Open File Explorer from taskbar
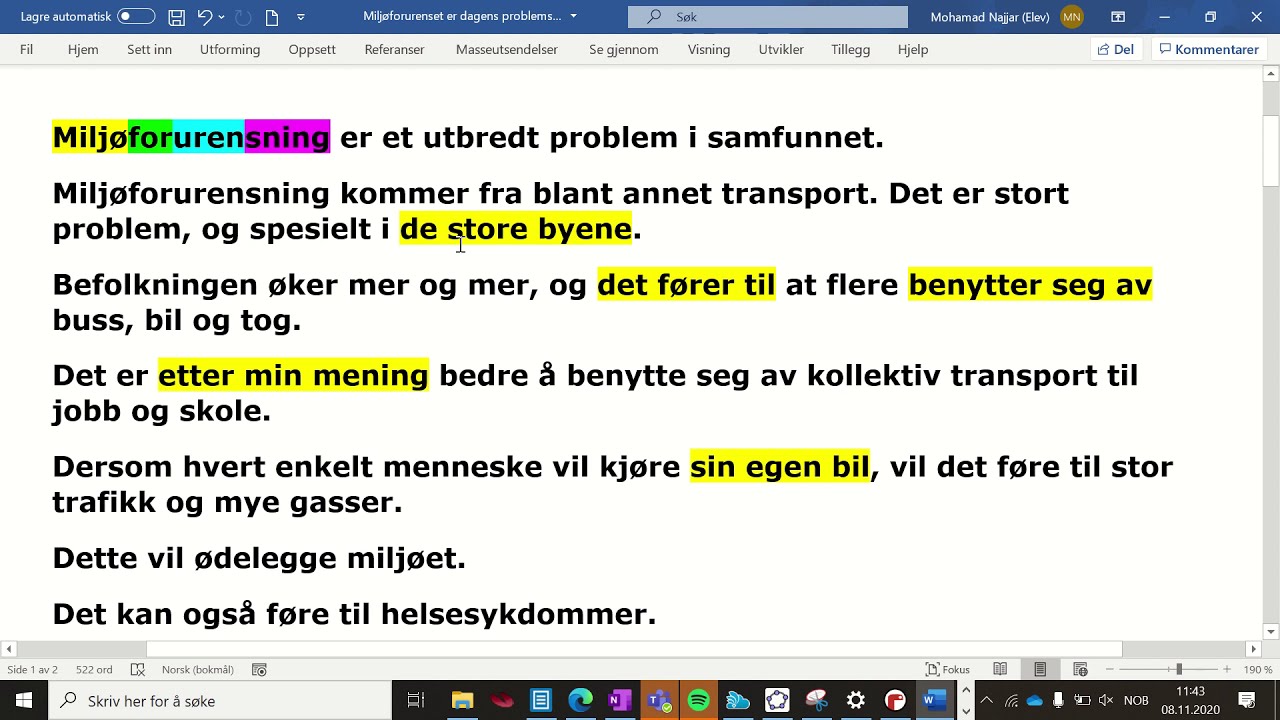This screenshot has width=1280, height=720. [462, 701]
